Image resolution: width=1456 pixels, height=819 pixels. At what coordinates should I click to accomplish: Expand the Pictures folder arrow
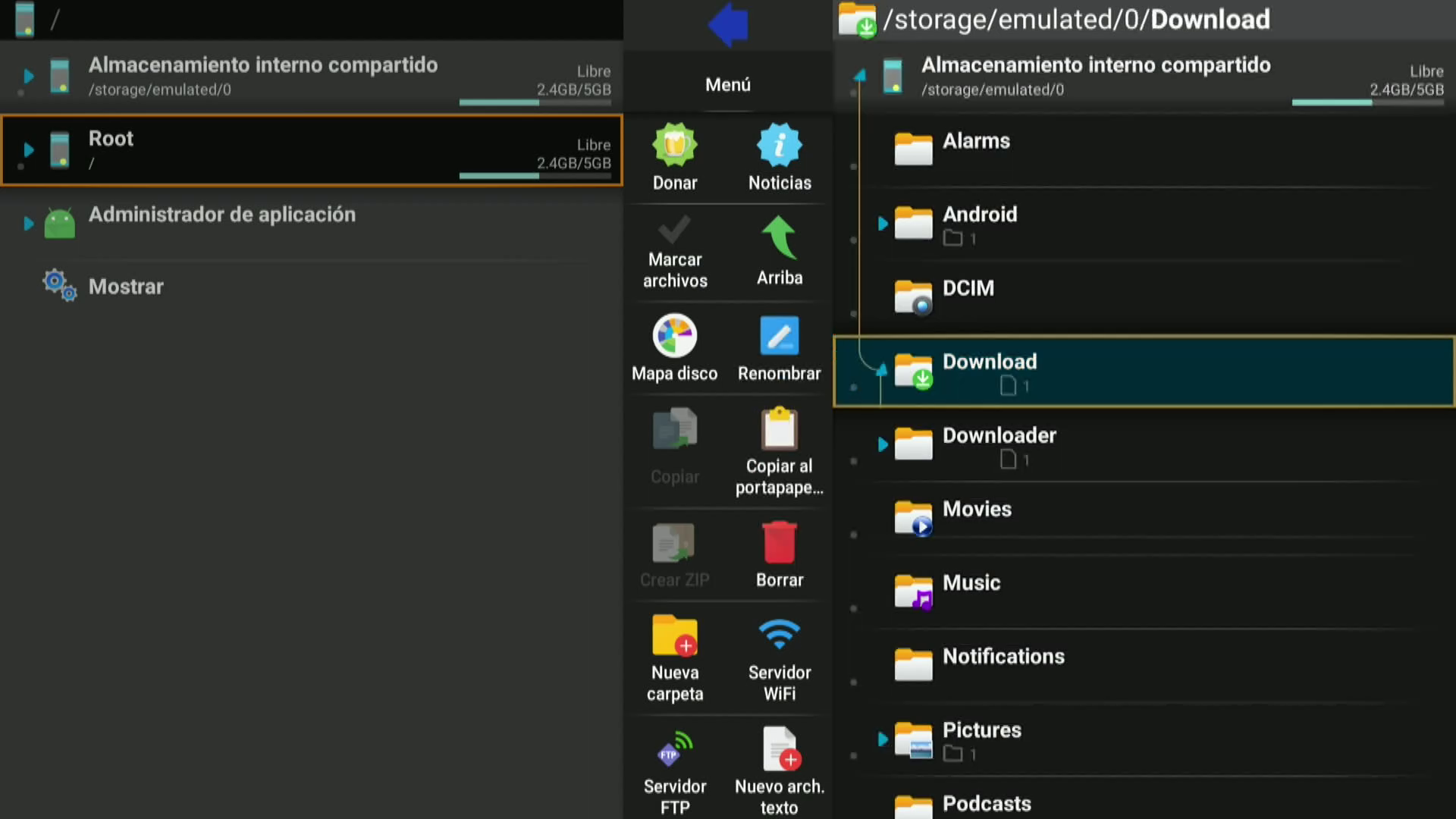tap(882, 739)
